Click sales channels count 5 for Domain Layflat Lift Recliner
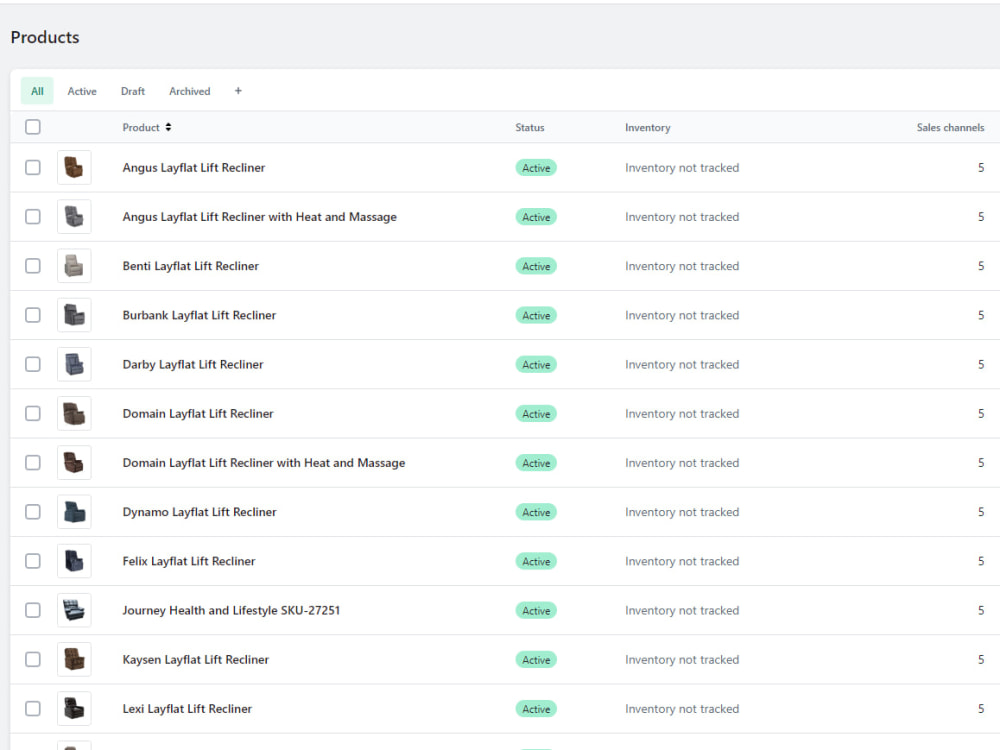 981,413
